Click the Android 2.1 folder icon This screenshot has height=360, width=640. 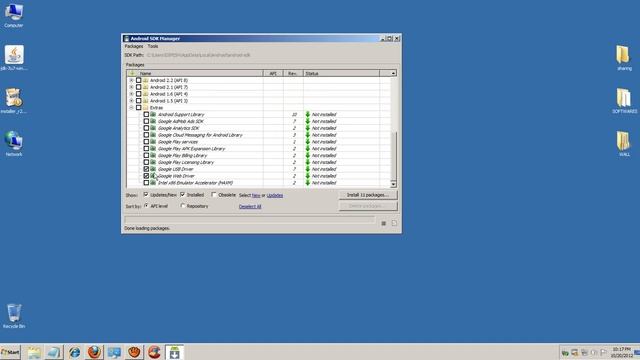(146, 87)
